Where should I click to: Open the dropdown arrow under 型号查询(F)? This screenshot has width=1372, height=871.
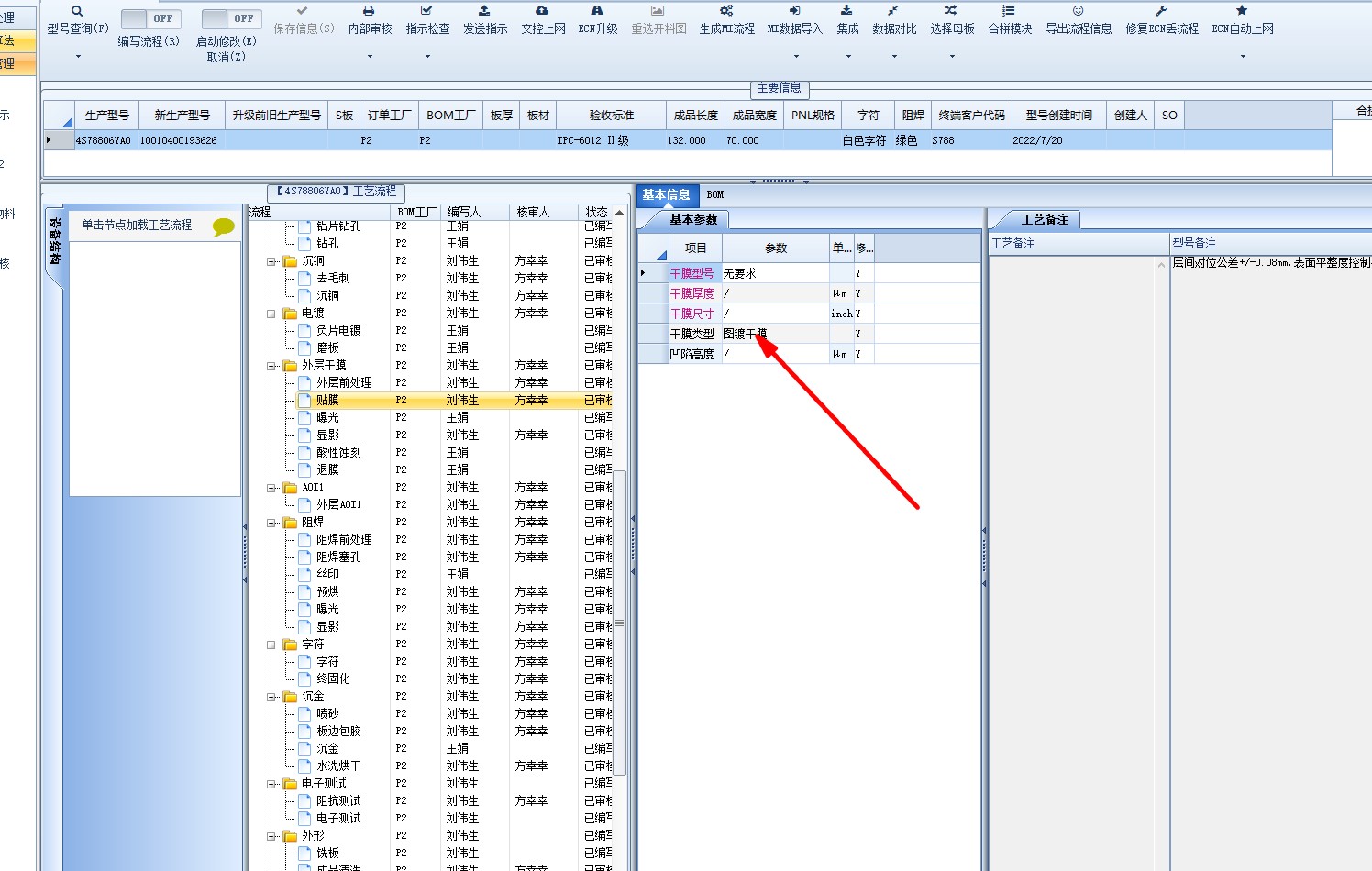coord(77,57)
